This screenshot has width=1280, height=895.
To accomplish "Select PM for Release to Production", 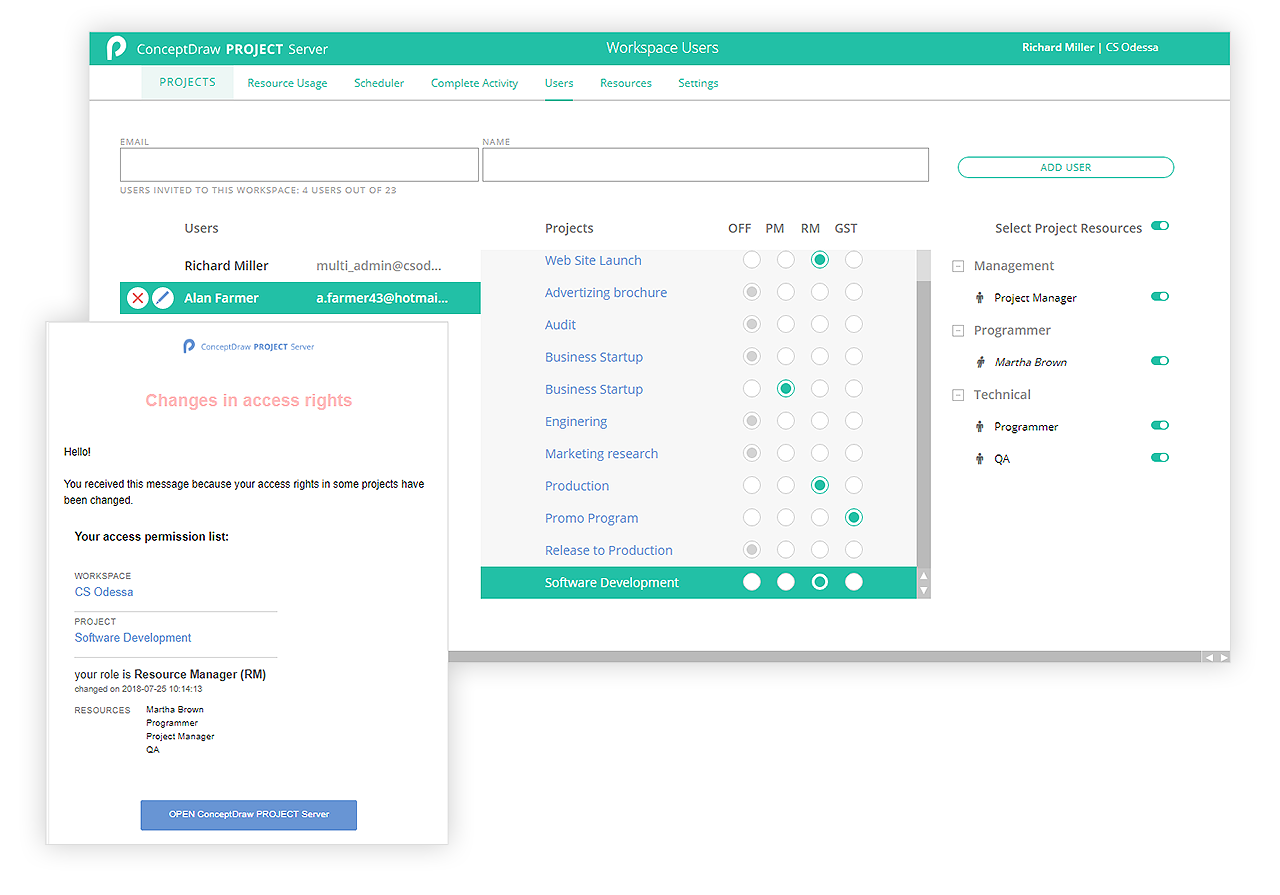I will [786, 550].
